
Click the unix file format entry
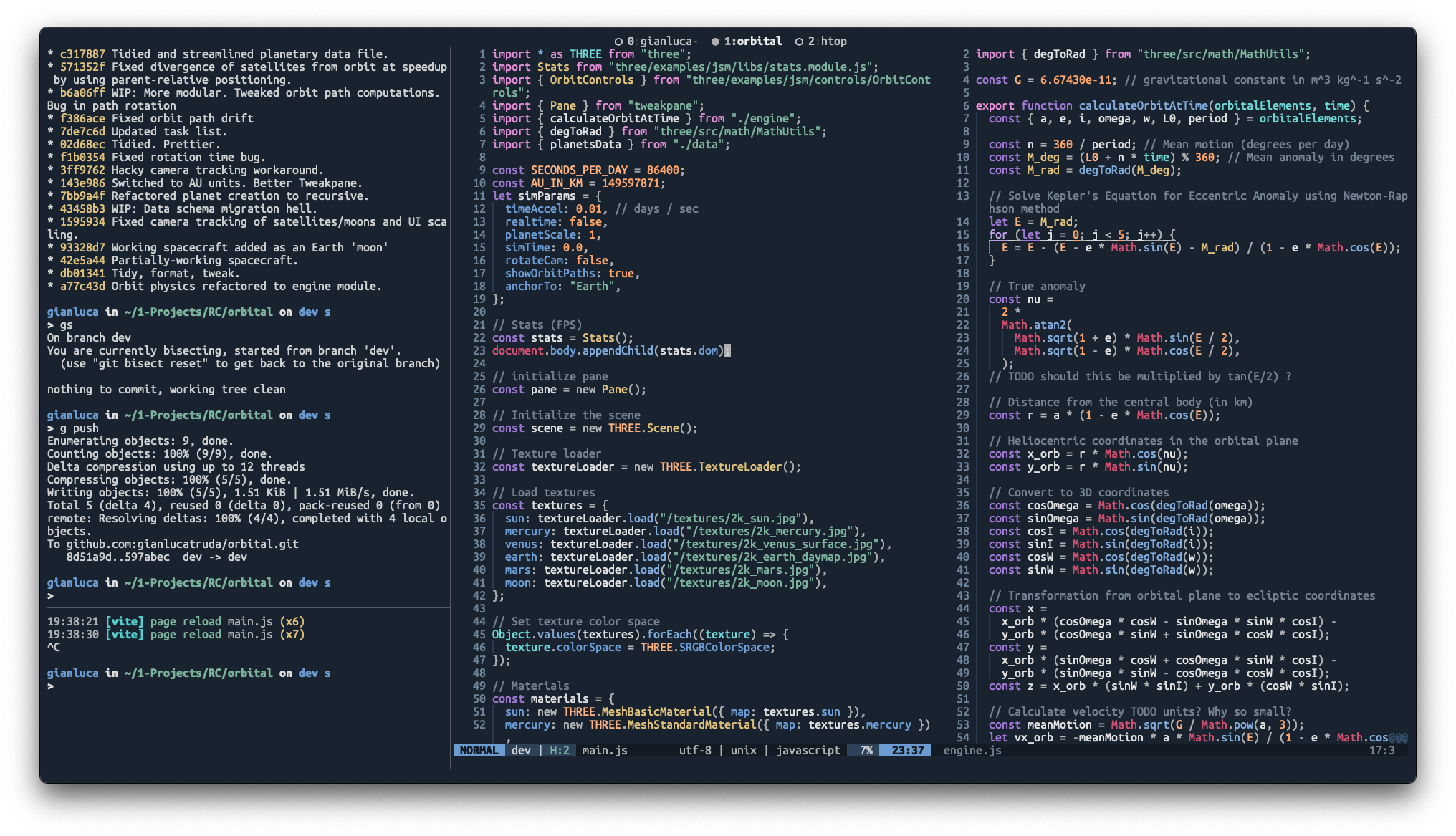coord(743,750)
